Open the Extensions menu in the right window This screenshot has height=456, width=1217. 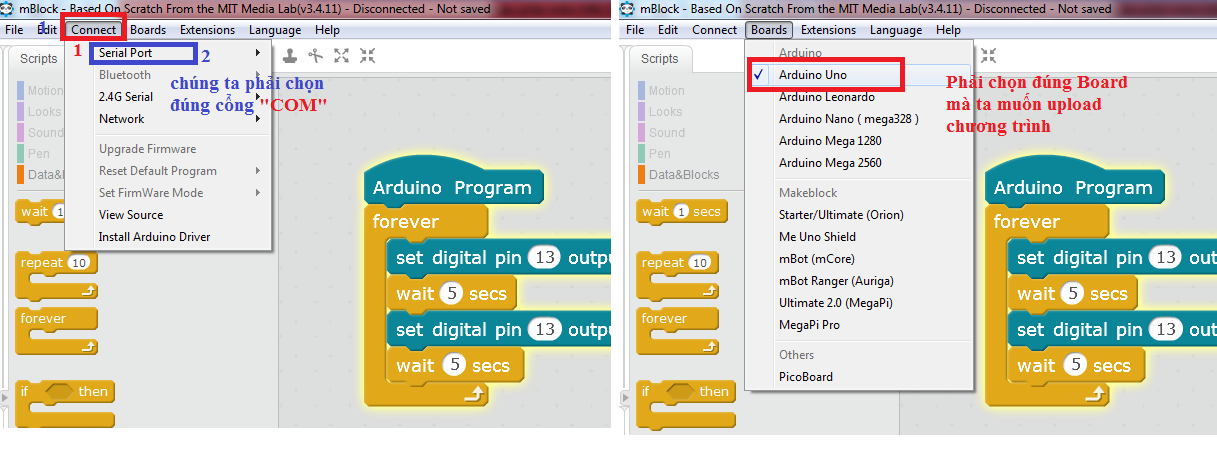click(828, 30)
